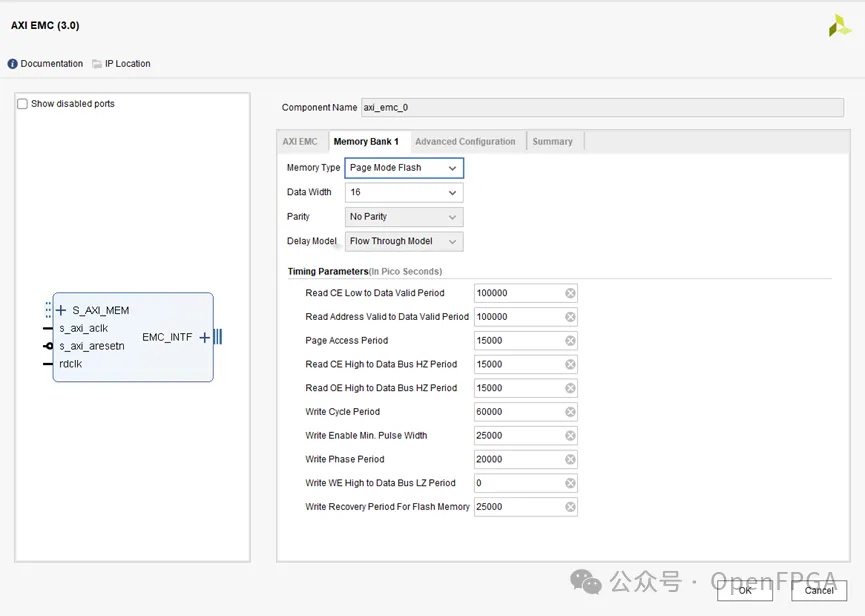Image resolution: width=865 pixels, height=616 pixels.
Task: Open the Delay Model dropdown
Action: (x=404, y=241)
